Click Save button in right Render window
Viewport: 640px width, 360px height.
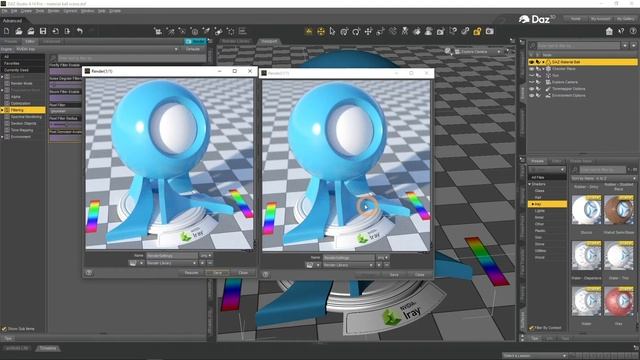click(x=394, y=274)
